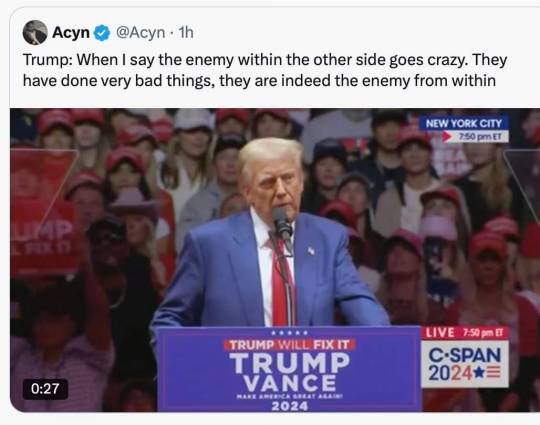Click the 0:27 video duration badge
Screen dimensions: 540x425
(x=45, y=389)
